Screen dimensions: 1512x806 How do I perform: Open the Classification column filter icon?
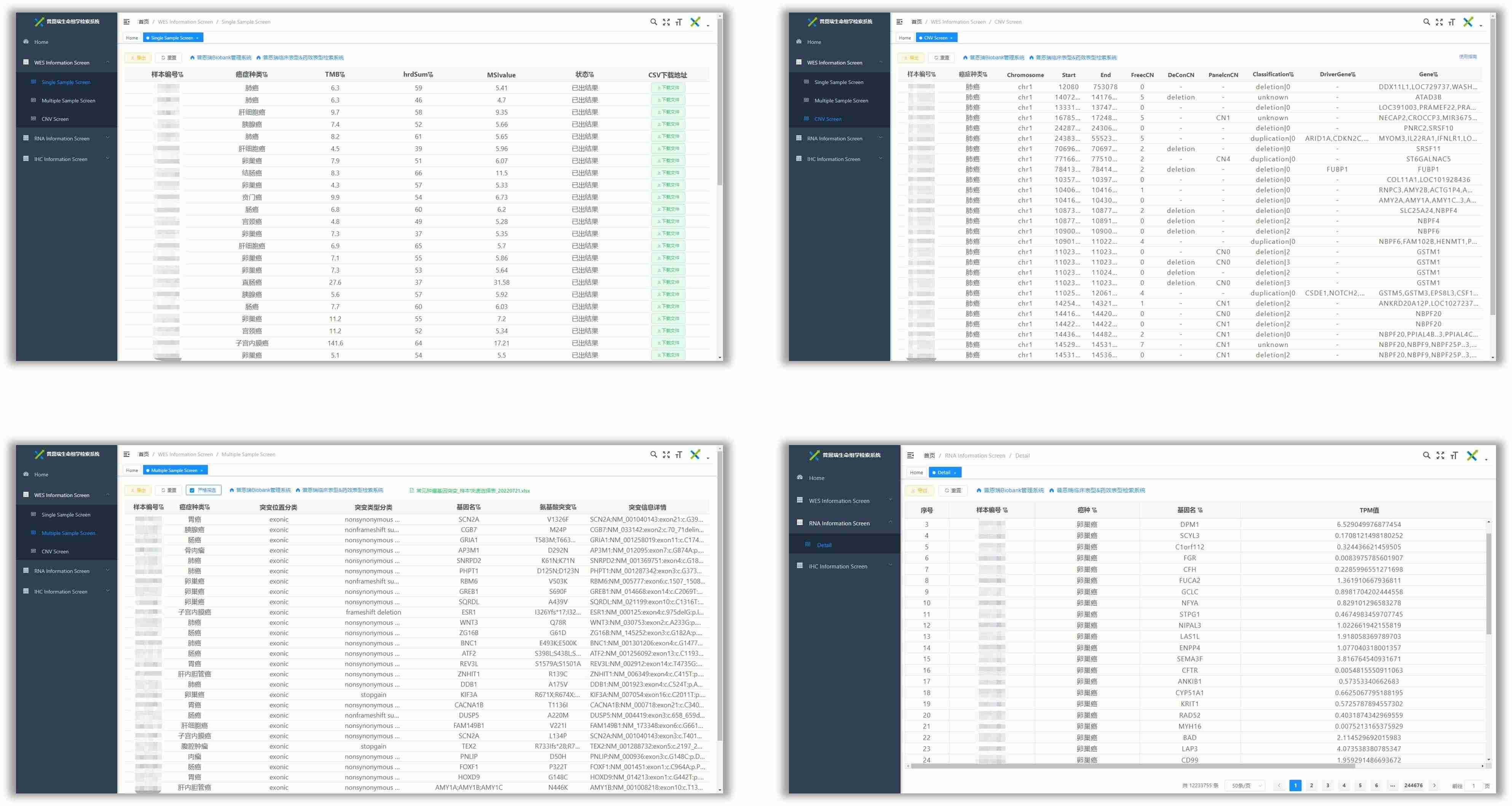(x=1291, y=75)
